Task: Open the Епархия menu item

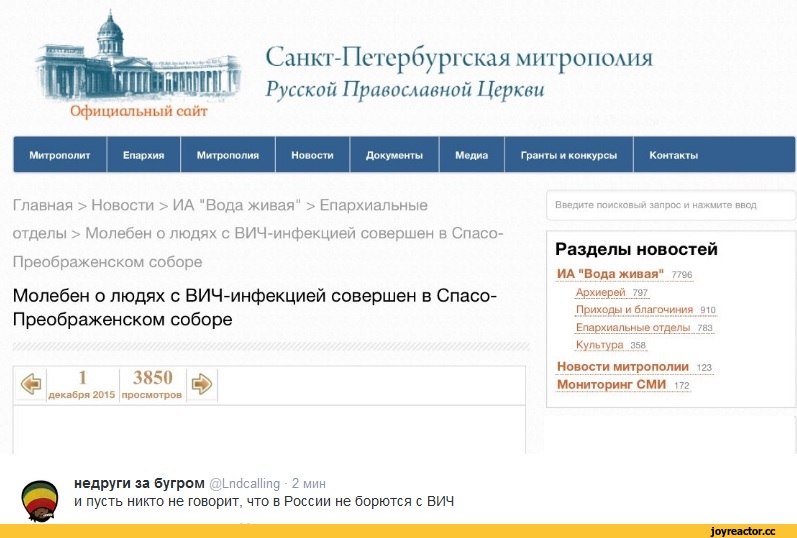Action: tap(144, 155)
